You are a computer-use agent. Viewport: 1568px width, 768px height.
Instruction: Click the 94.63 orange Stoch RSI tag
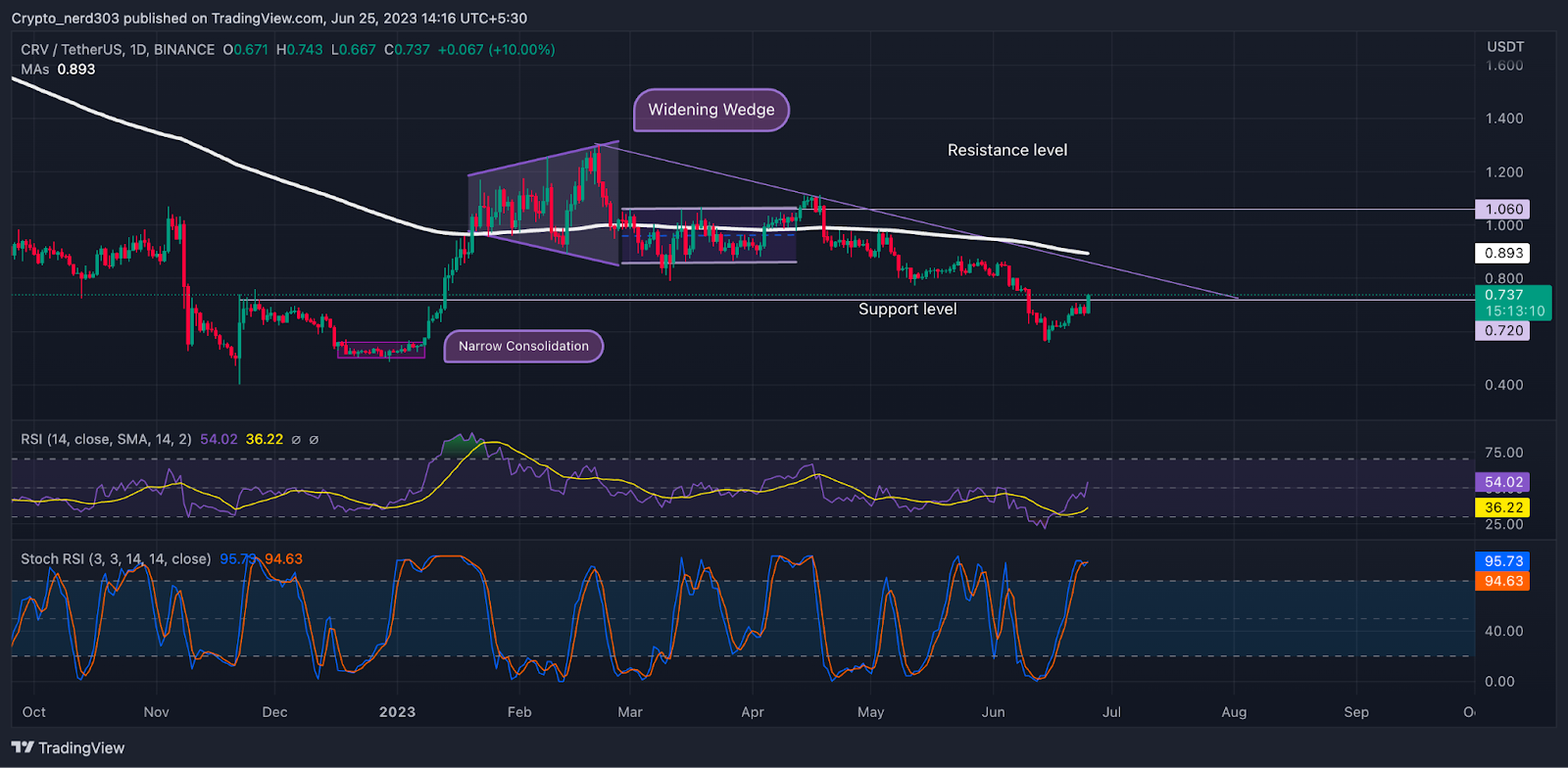click(1503, 581)
